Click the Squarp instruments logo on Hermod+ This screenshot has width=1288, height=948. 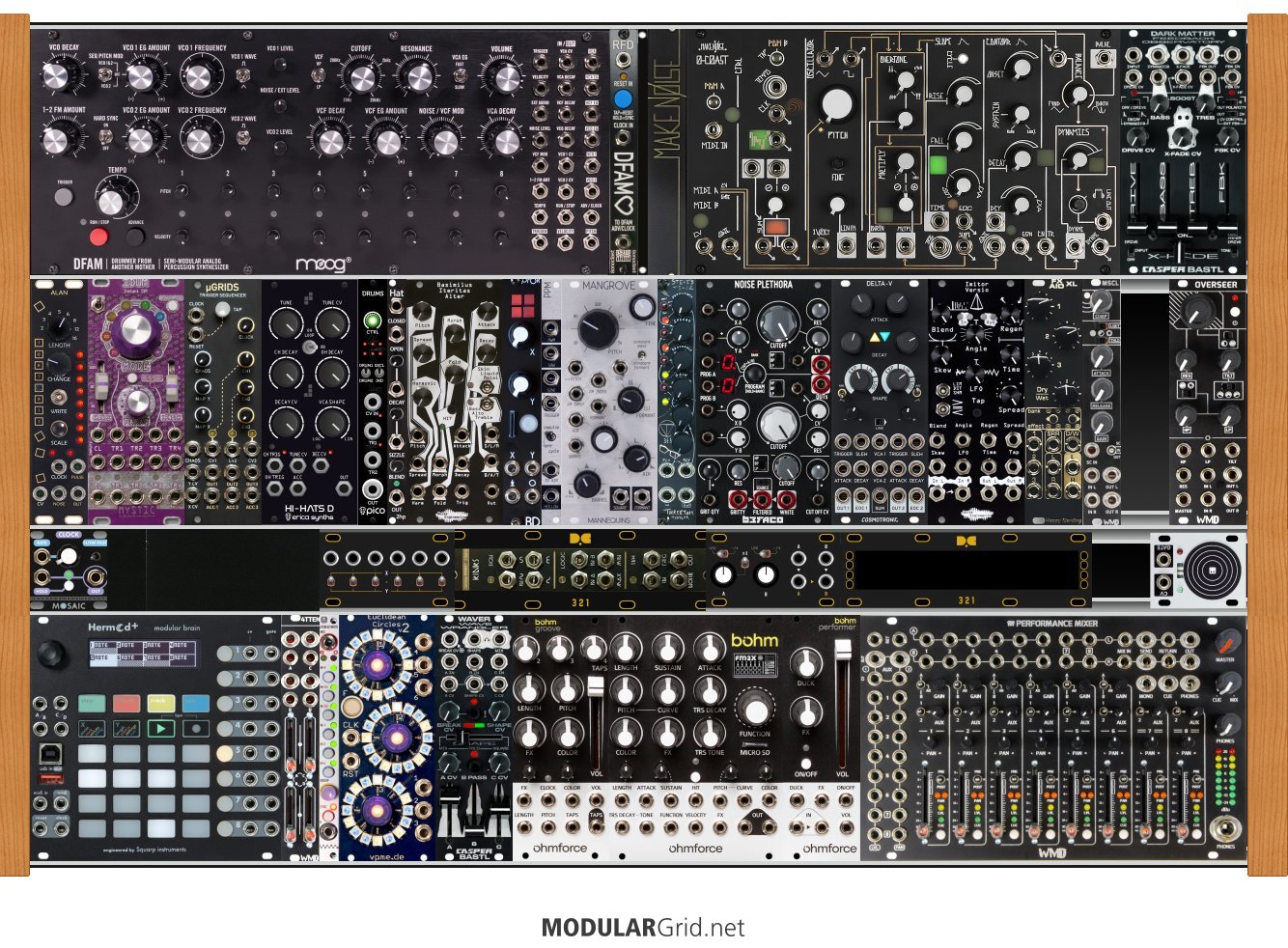coord(159,850)
